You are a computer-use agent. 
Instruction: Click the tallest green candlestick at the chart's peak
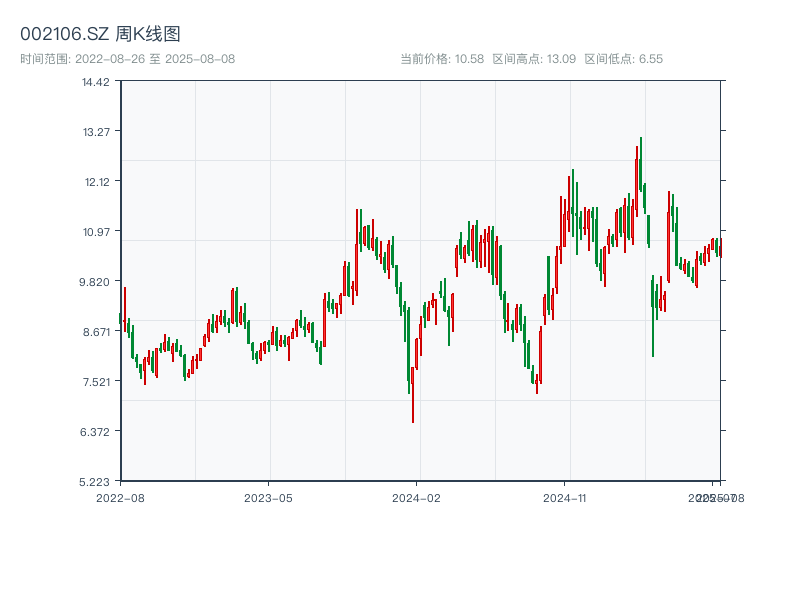641,164
